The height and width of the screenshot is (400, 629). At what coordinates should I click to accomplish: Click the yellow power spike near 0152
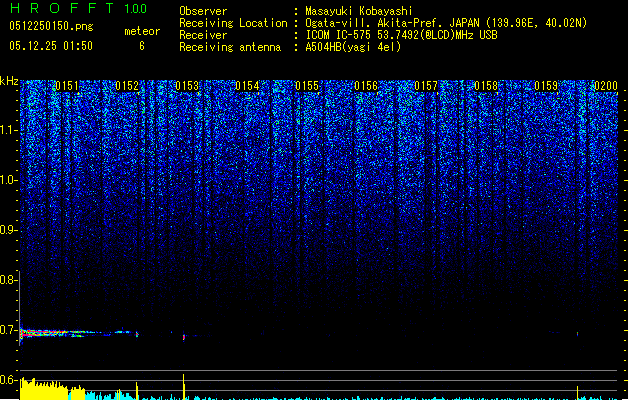click(x=137, y=390)
